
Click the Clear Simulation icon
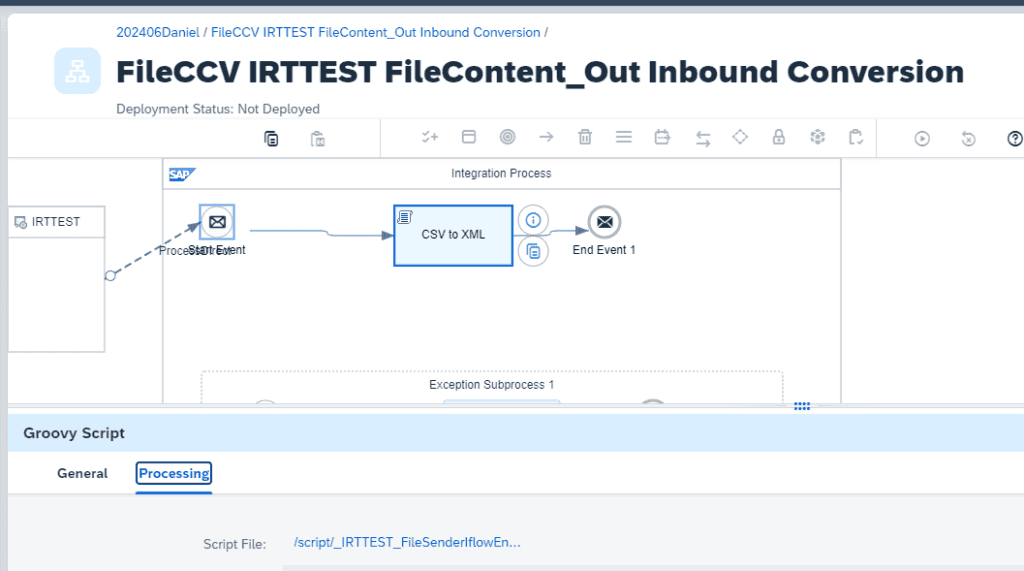(968, 139)
